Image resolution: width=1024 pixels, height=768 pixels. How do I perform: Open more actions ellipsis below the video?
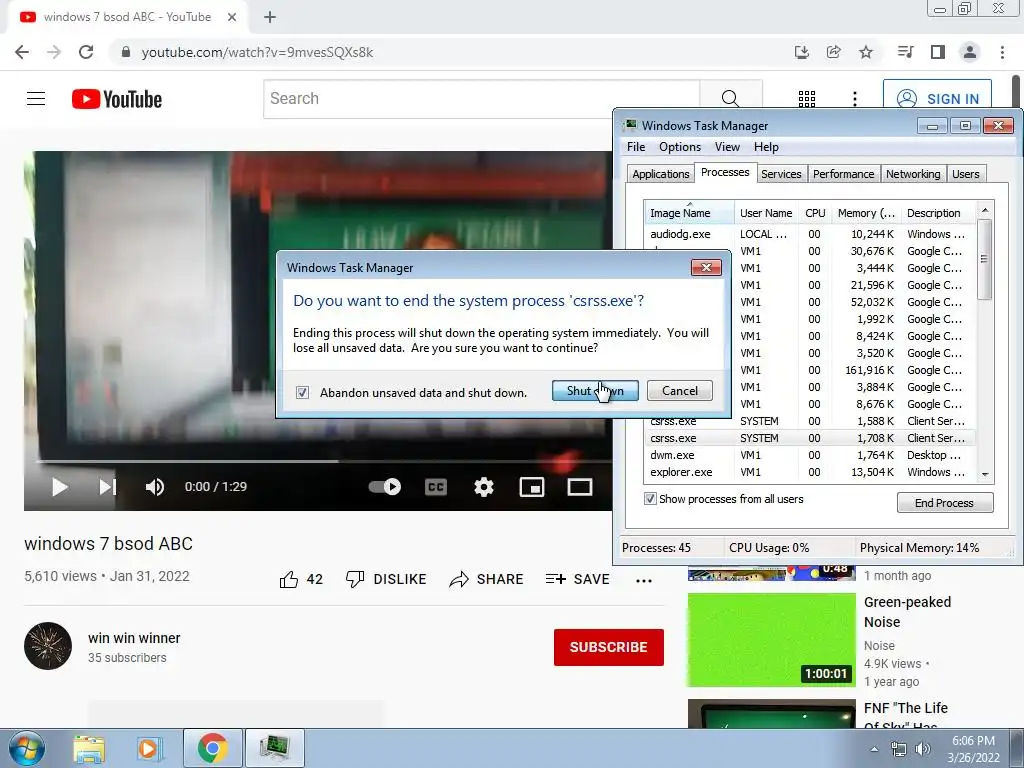click(x=644, y=581)
